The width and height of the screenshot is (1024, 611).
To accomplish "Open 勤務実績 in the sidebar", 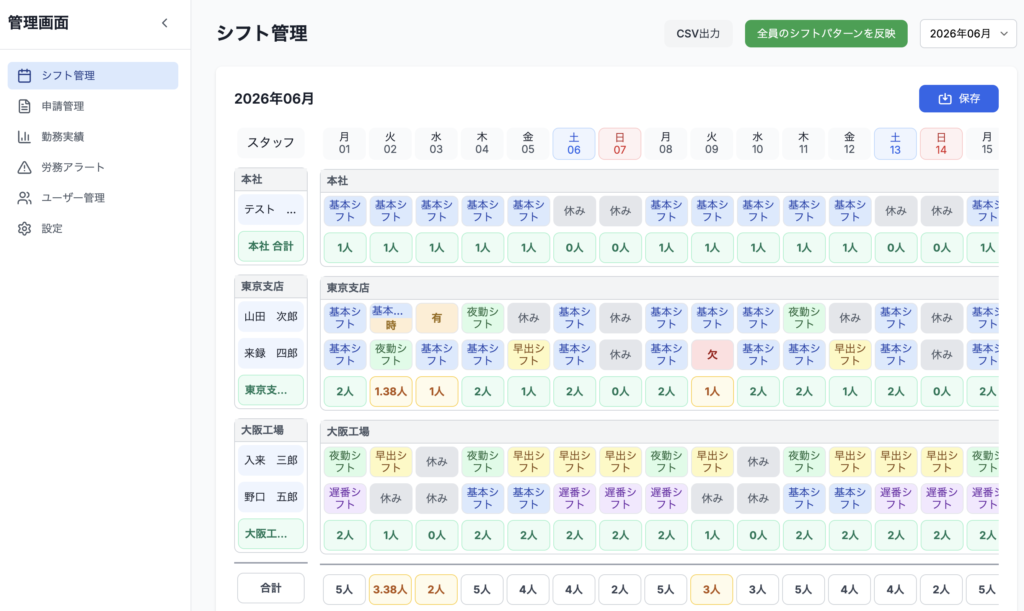I will point(93,137).
